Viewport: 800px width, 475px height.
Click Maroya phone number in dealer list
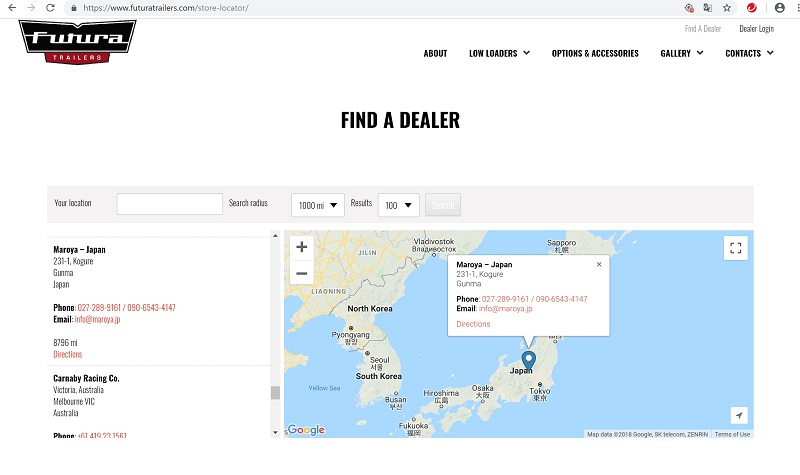127,308
